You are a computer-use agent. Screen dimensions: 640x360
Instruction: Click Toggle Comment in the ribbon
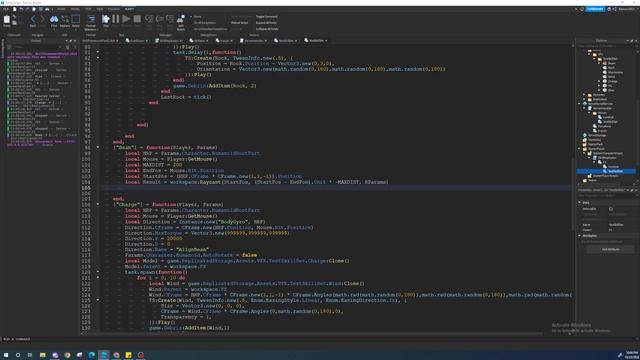(267, 17)
